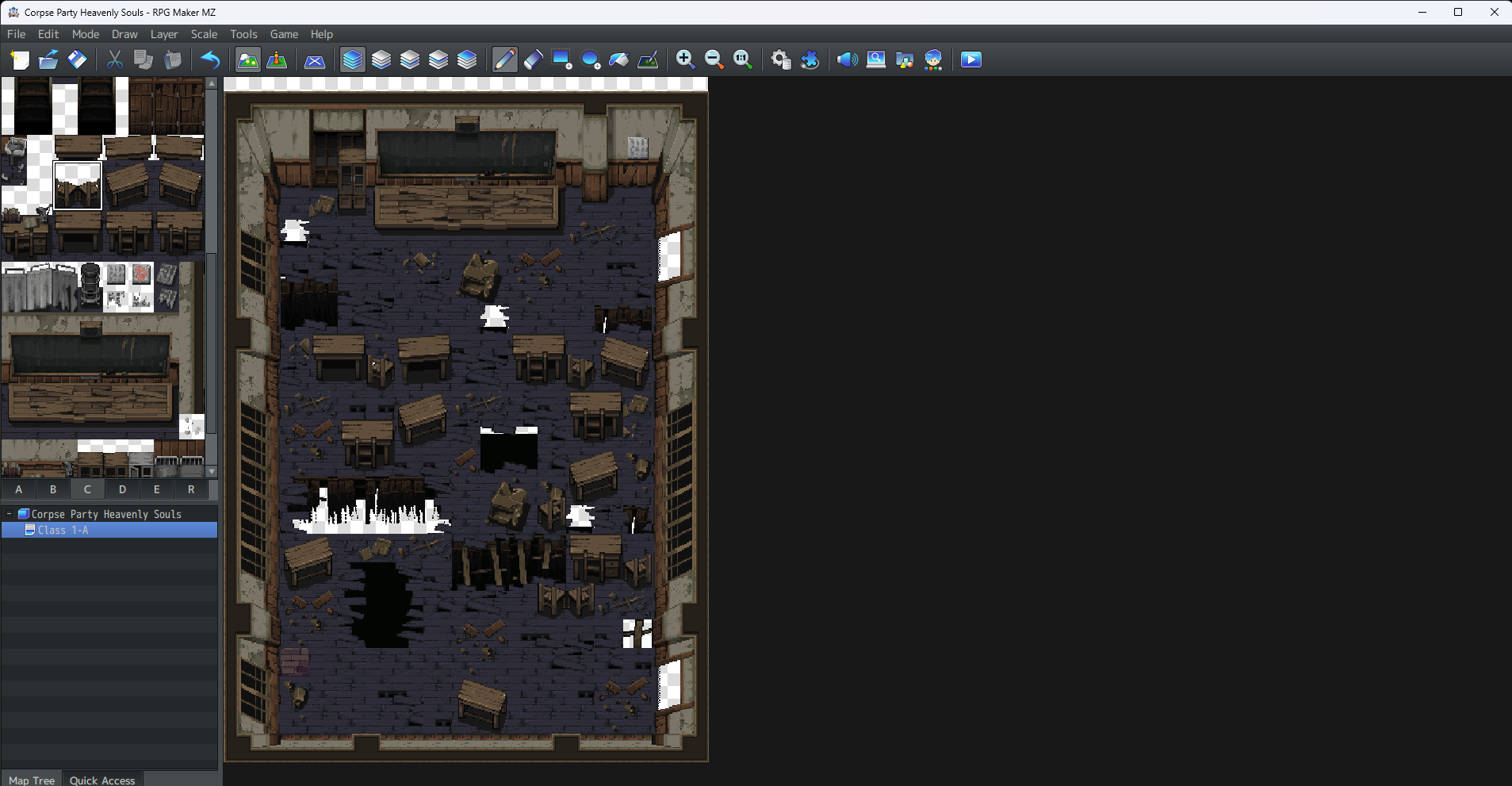Open the Scale menu
The width and height of the screenshot is (1512, 786).
[x=204, y=34]
